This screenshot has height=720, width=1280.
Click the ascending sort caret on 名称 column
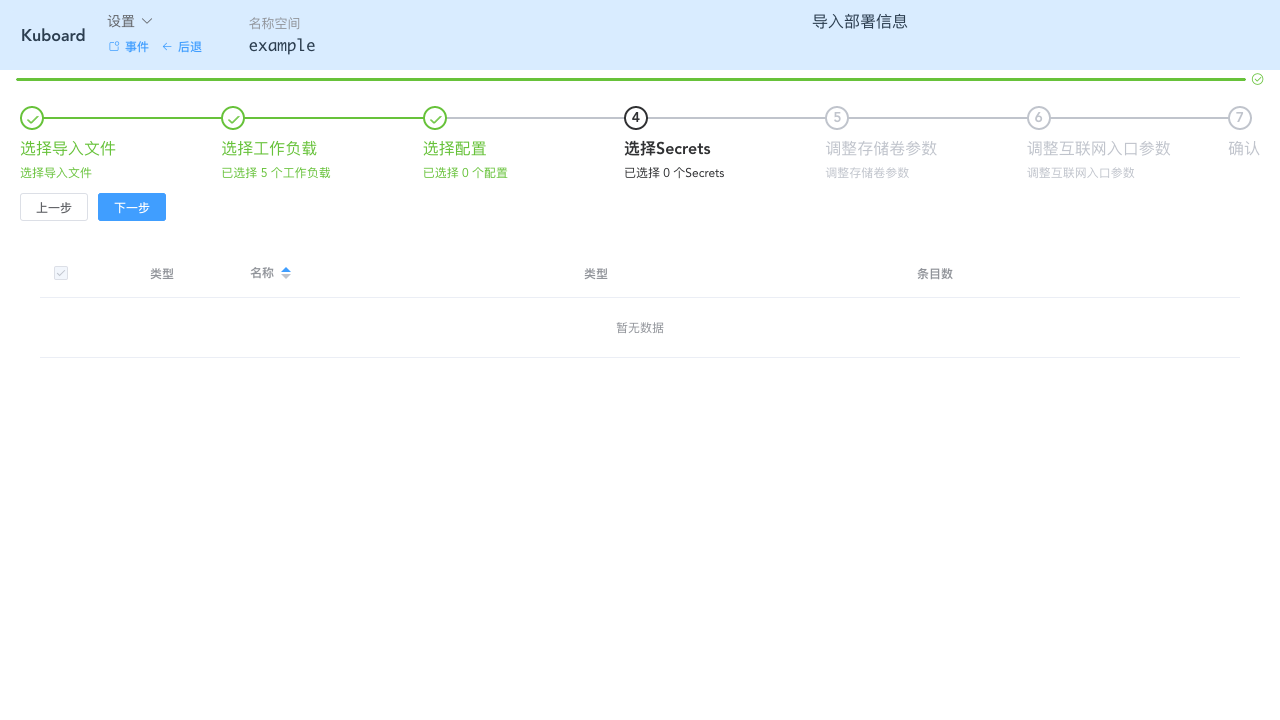tap(286, 268)
